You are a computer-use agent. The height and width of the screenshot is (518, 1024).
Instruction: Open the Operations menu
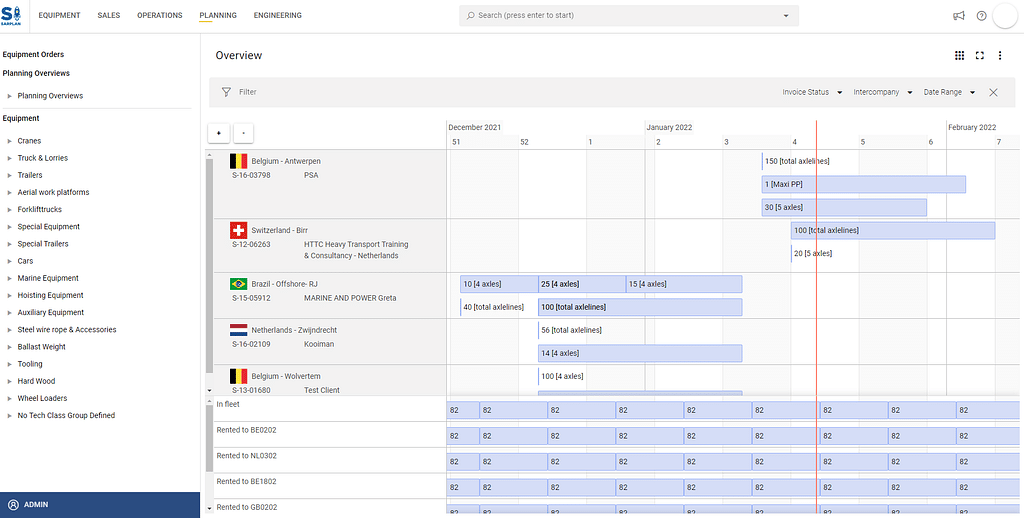pyautogui.click(x=159, y=16)
